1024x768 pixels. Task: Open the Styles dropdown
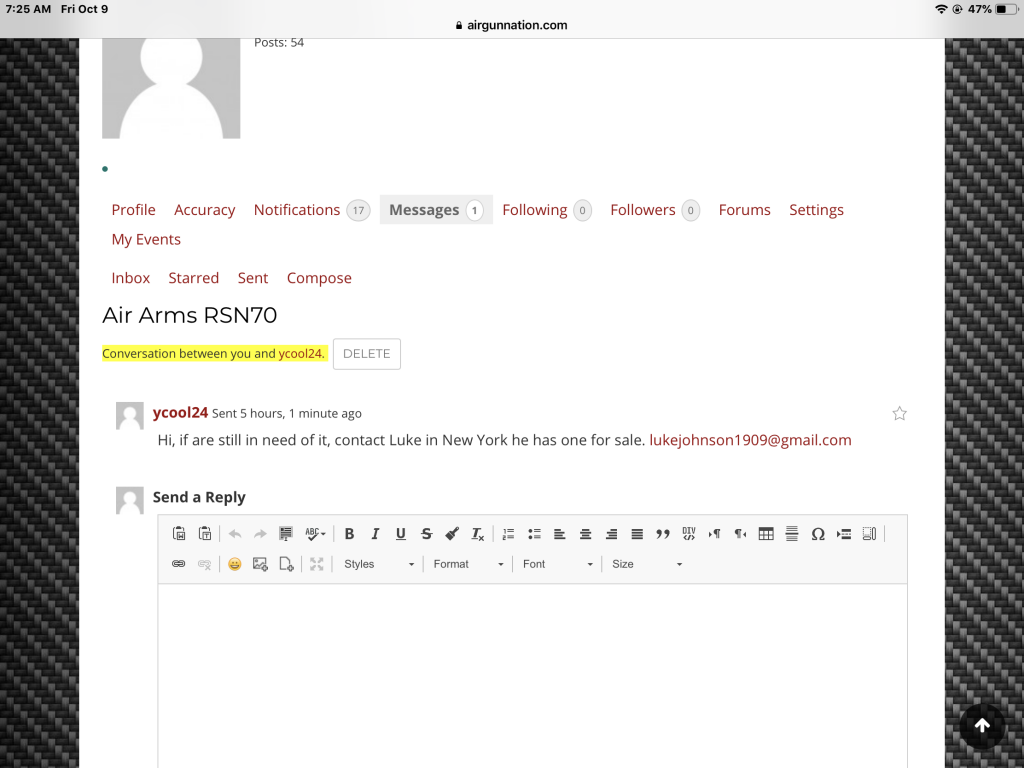point(379,564)
